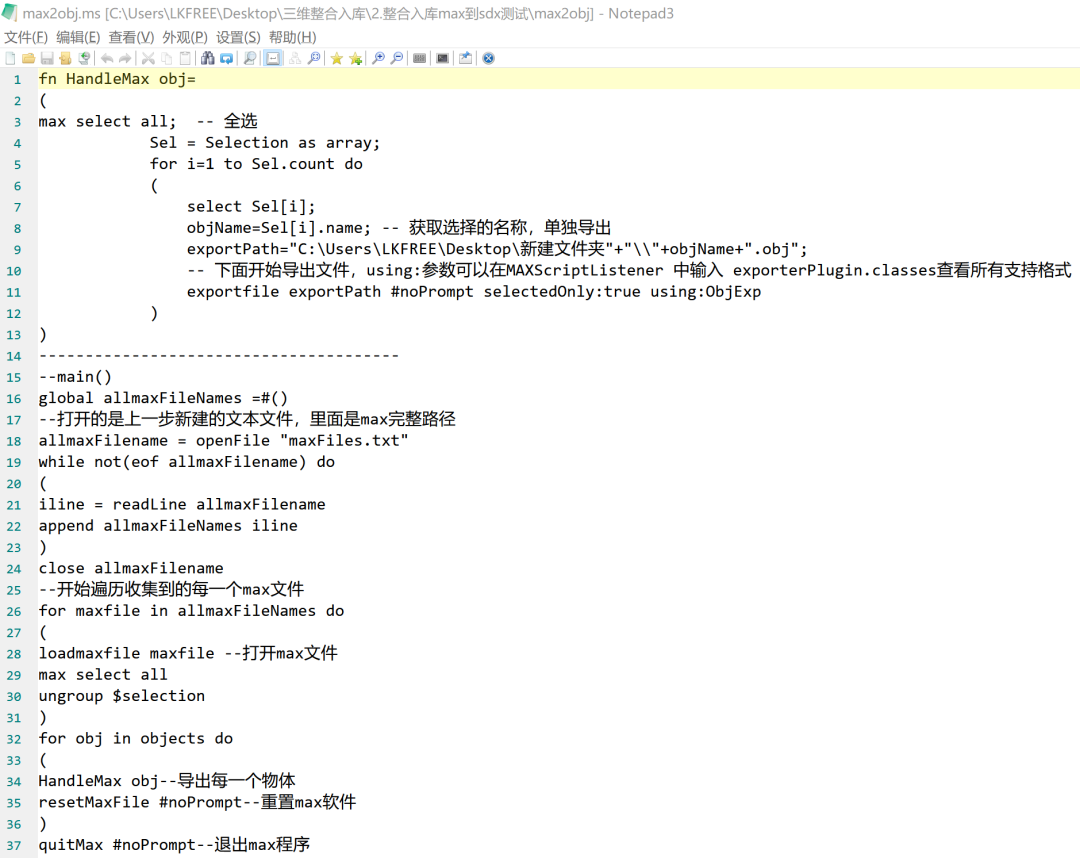Place cursor on 'fn HandleMax obj=' line
This screenshot has width=1080, height=858.
pos(117,79)
